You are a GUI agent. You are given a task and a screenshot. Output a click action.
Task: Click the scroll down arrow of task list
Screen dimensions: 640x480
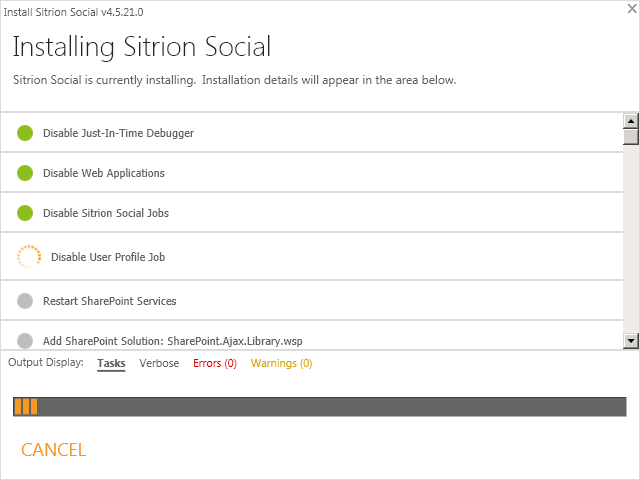[631, 341]
